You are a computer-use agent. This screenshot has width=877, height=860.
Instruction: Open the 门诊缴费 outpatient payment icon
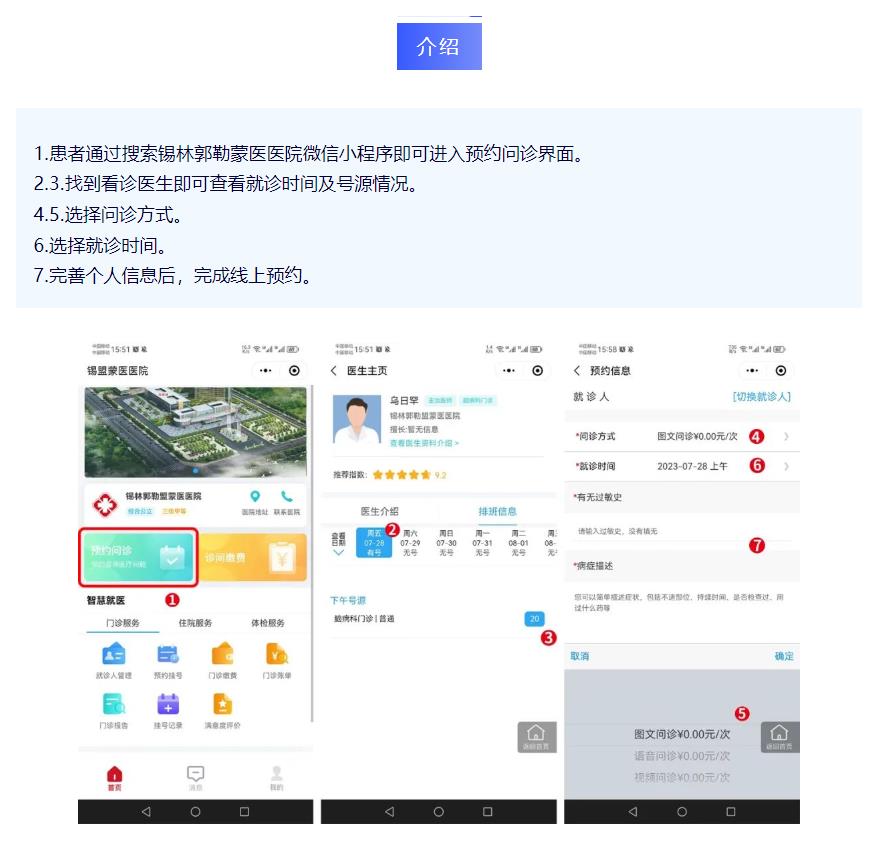pos(222,656)
